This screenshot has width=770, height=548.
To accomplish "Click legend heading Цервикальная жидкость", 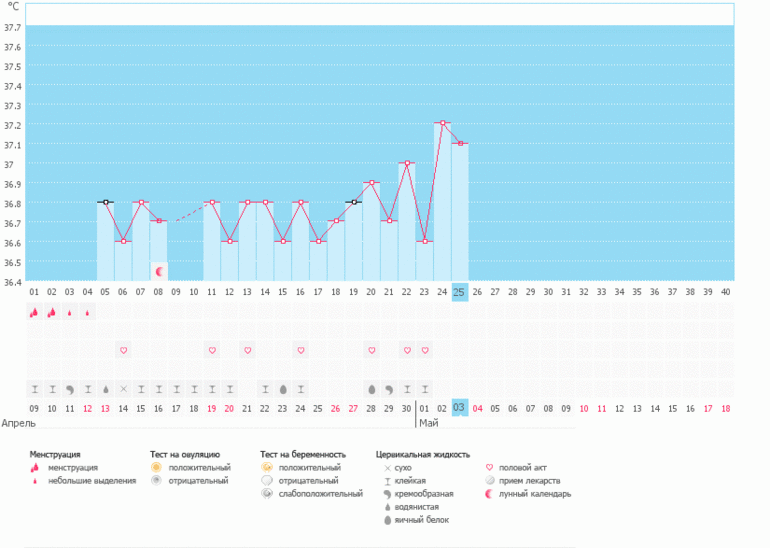I will (423, 455).
